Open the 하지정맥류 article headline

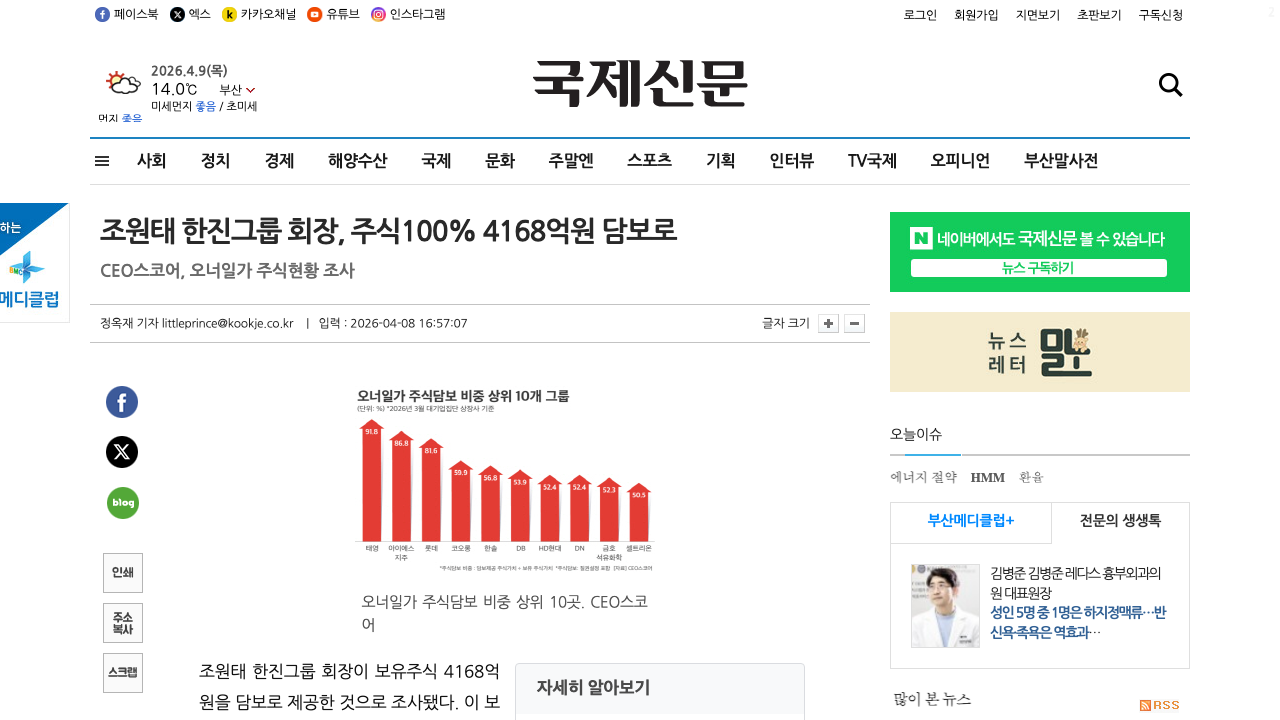click(1078, 622)
